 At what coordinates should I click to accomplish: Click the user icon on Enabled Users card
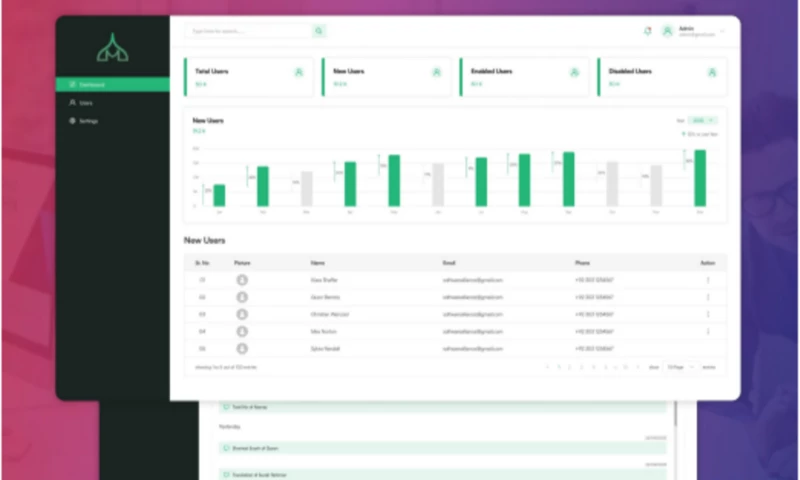[574, 72]
